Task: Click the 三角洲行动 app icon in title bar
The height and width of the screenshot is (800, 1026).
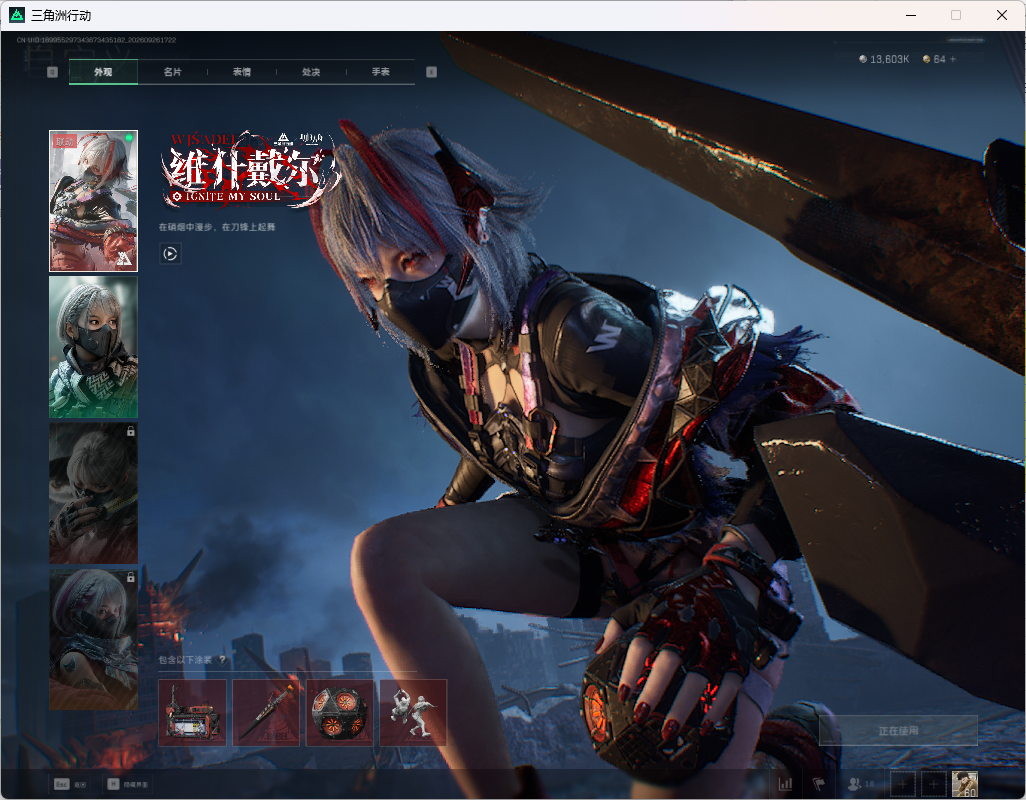Action: (17, 14)
